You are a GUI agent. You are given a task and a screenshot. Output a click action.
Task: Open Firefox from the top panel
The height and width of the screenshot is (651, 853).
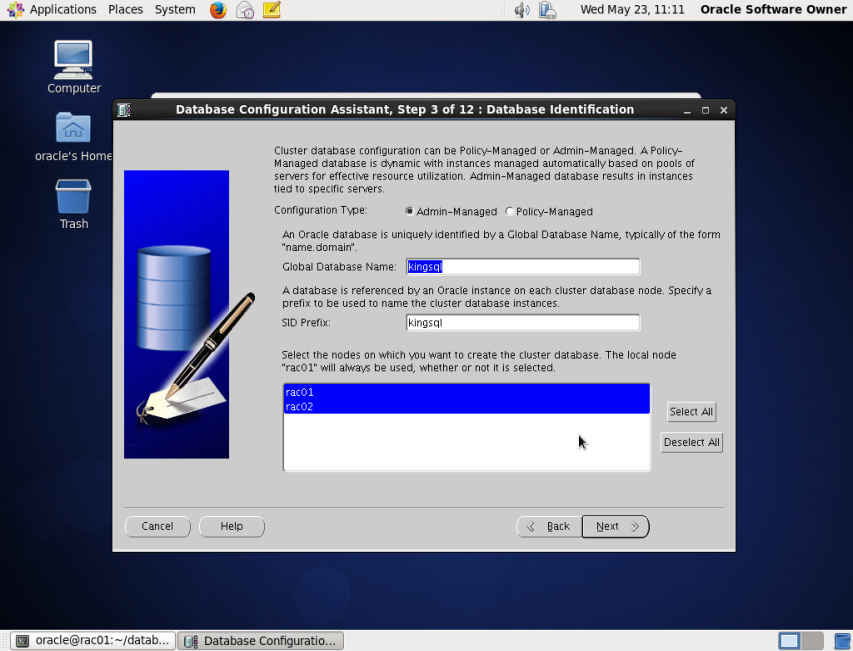point(217,10)
